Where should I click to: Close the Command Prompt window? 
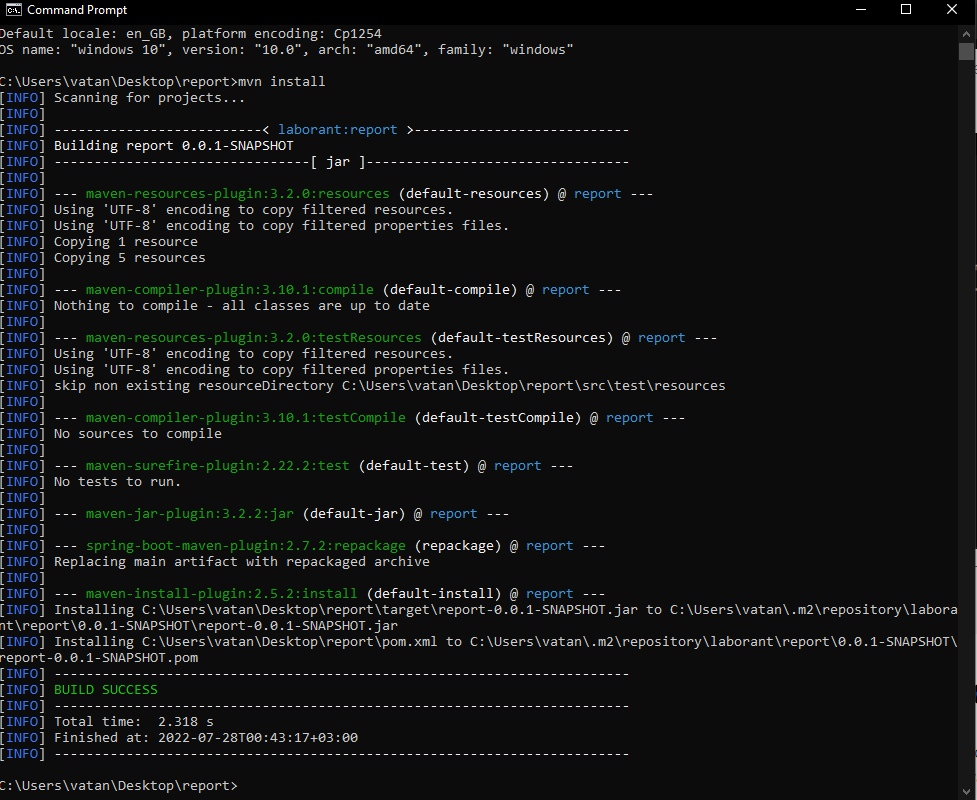coord(952,9)
